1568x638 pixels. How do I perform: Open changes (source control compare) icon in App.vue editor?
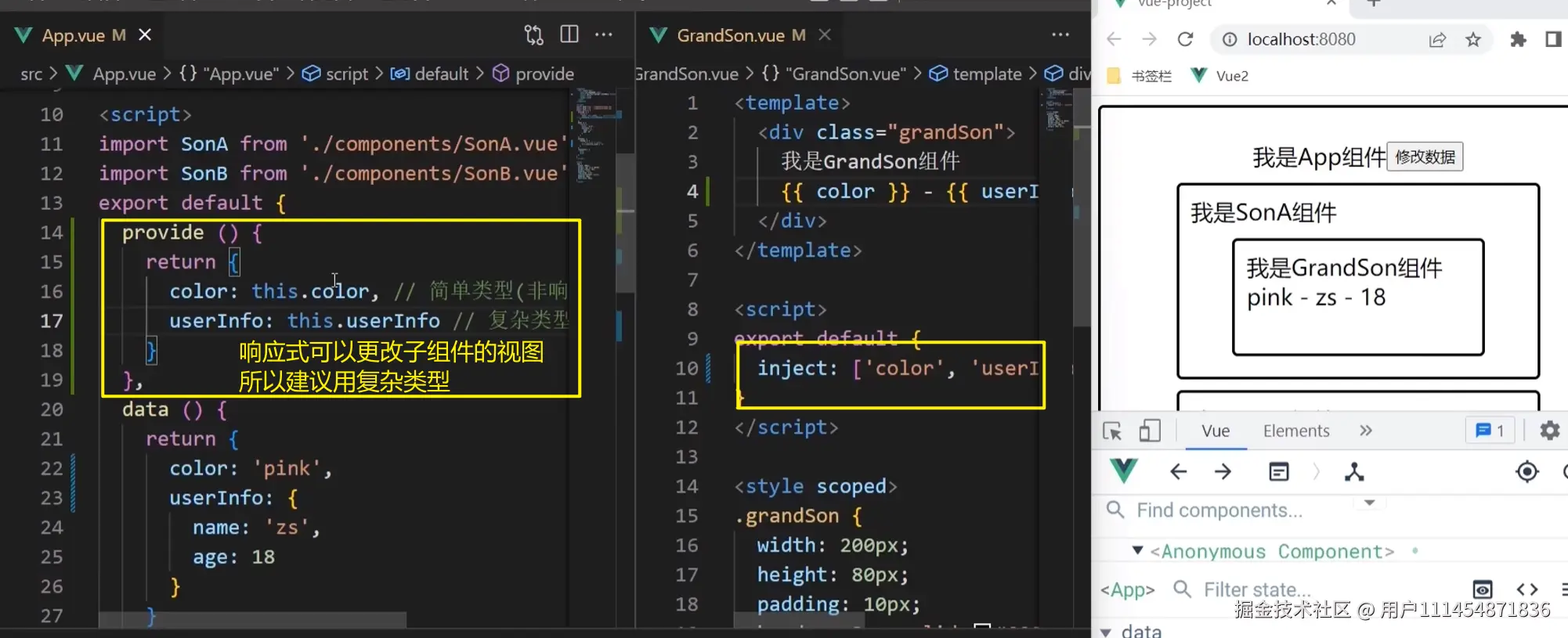pyautogui.click(x=534, y=34)
